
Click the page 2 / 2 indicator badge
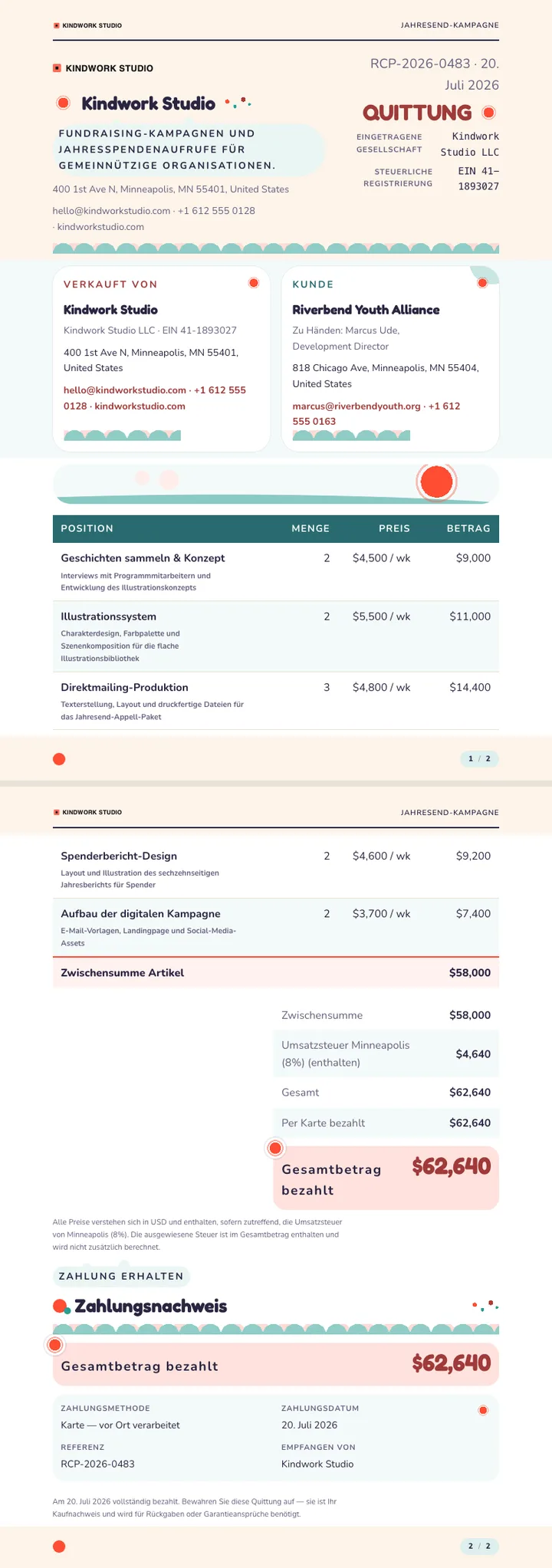point(479,1546)
